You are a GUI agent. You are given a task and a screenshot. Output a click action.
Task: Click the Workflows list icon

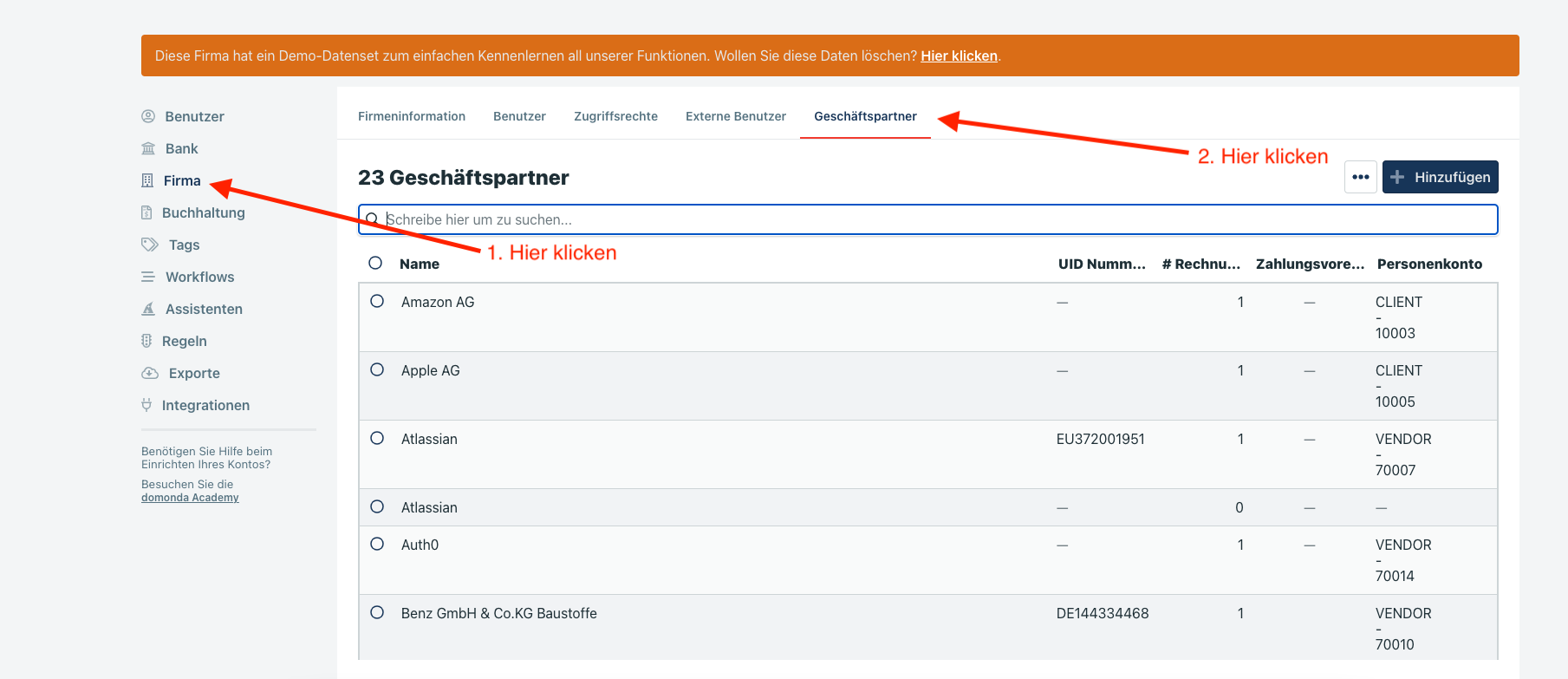(x=148, y=277)
